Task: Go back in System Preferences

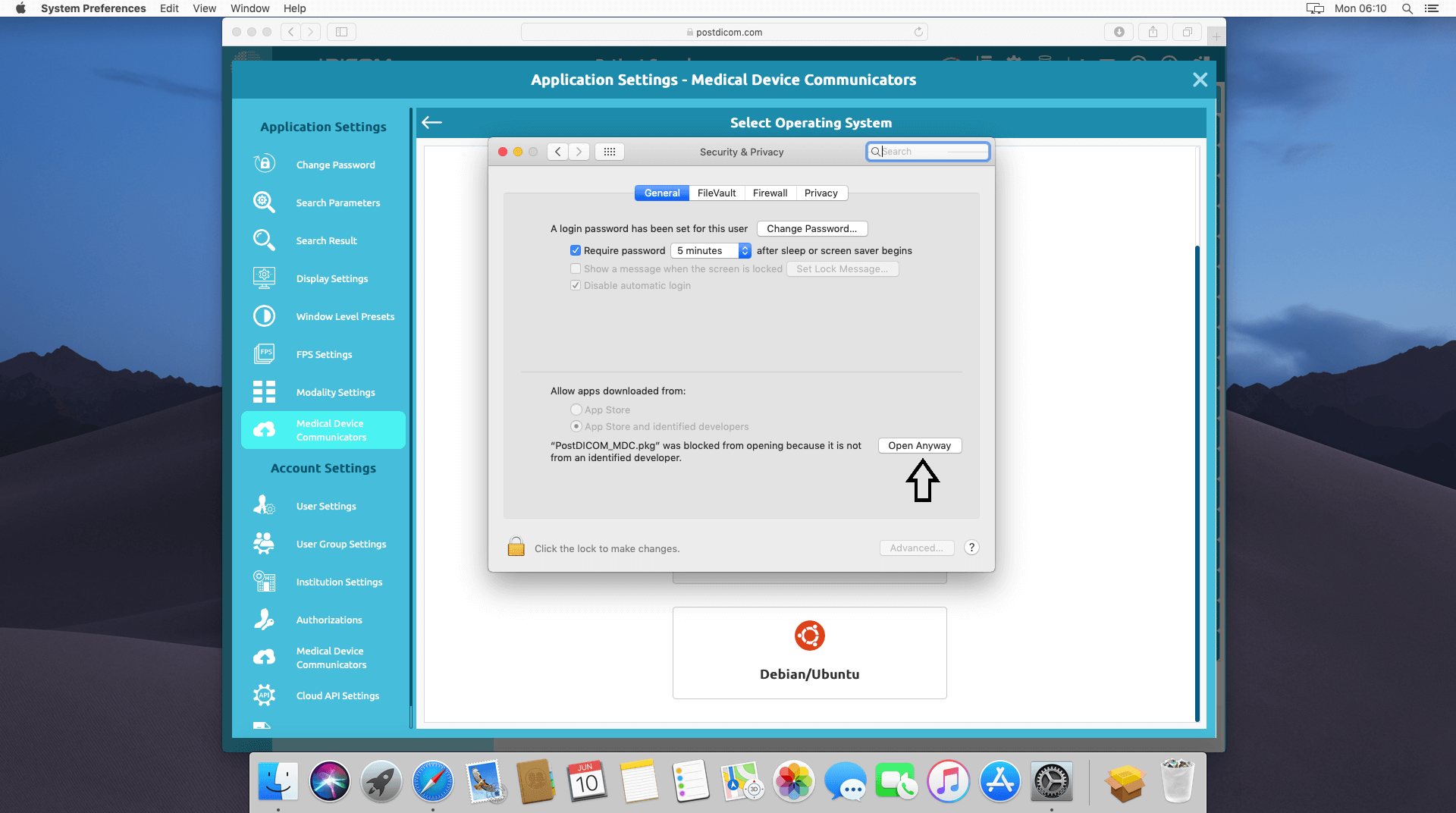Action: click(558, 152)
